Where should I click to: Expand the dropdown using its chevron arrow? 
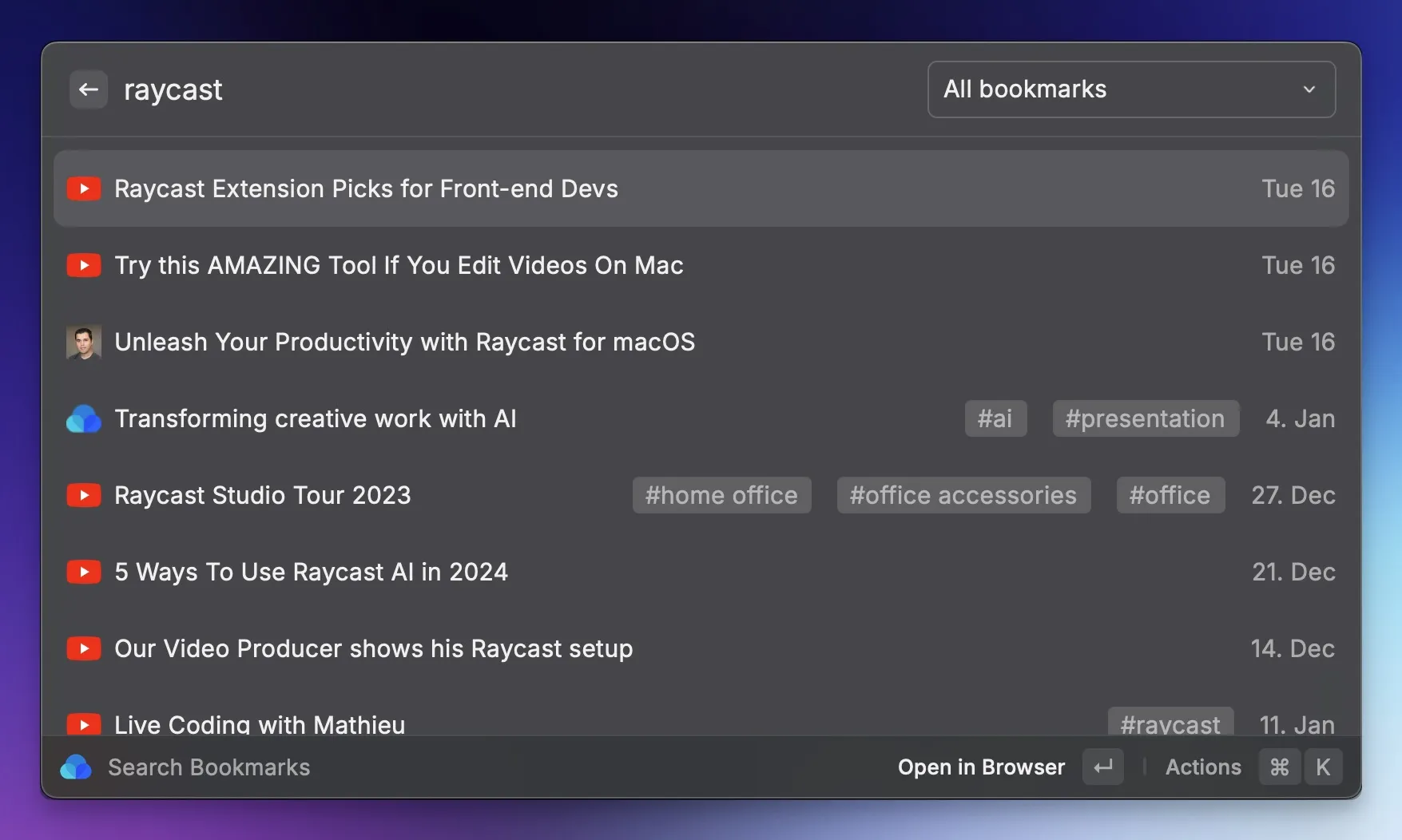point(1309,89)
